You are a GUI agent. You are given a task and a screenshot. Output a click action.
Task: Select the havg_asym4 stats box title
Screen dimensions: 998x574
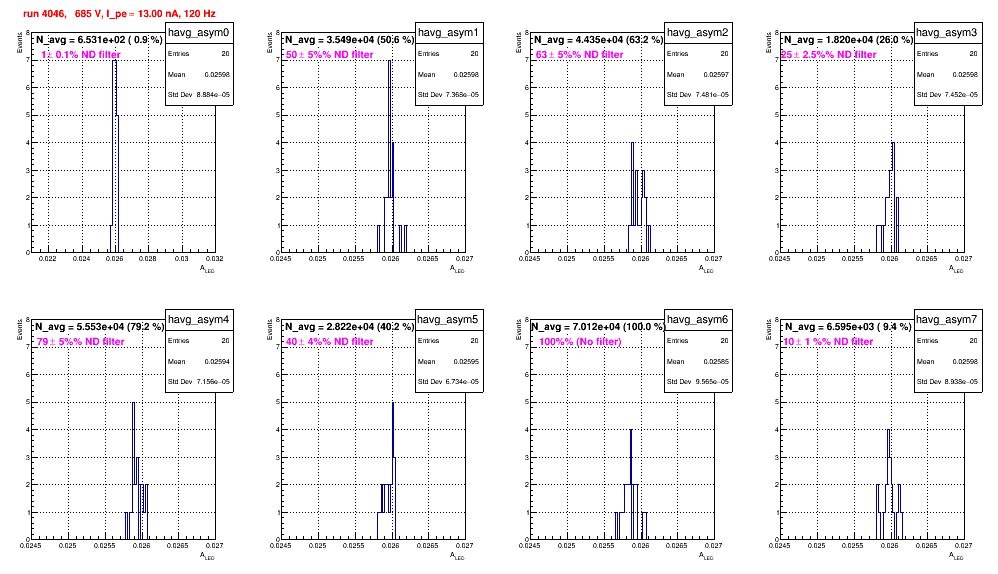[x=199, y=319]
